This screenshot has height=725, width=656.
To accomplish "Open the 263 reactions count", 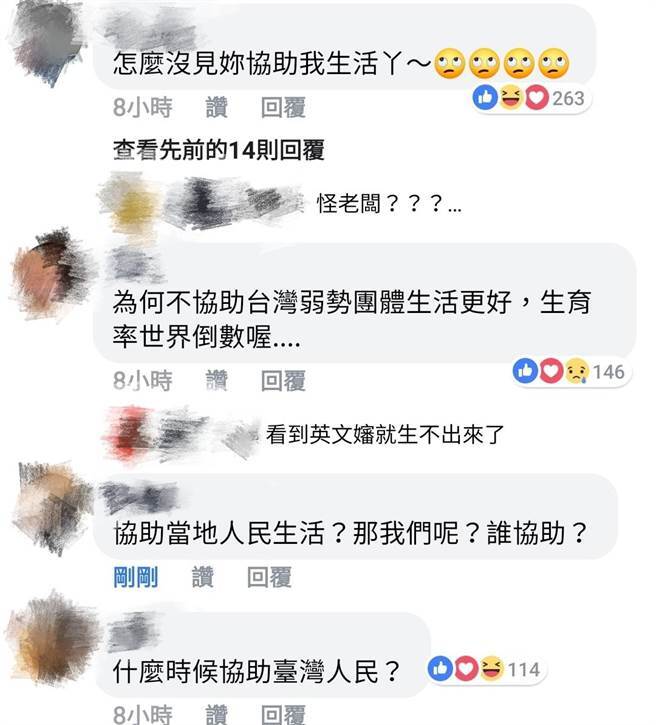I will click(x=568, y=98).
